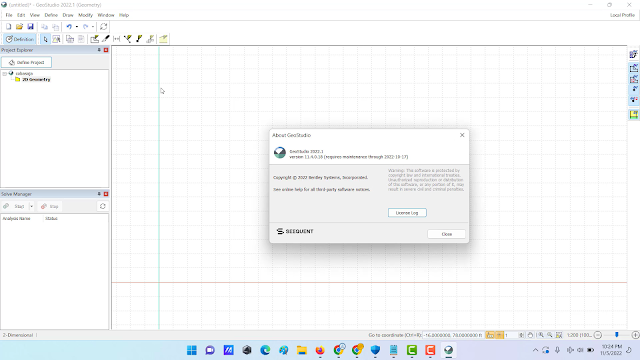
Task: Open the Define menu
Action: [x=51, y=15]
